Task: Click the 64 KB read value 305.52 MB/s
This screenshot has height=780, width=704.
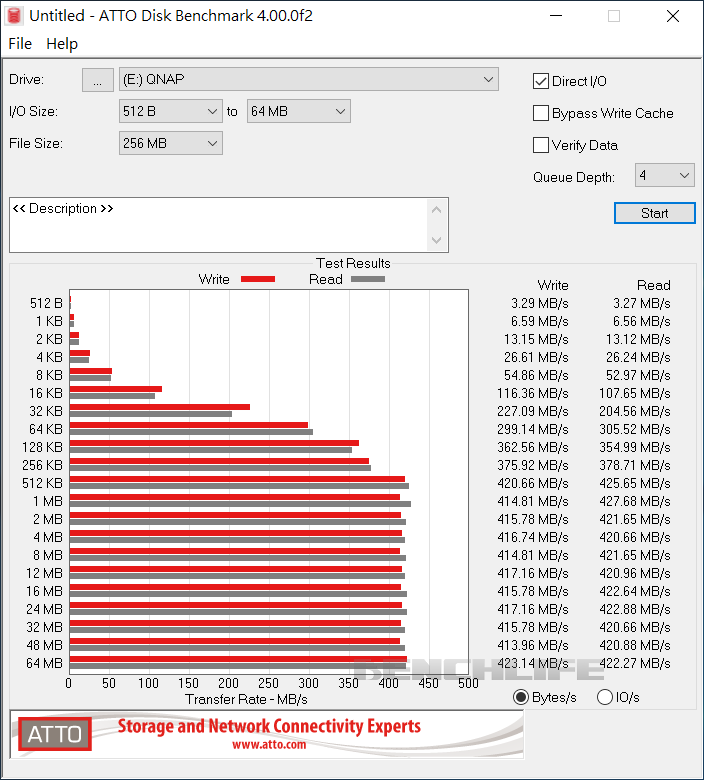Action: (x=635, y=429)
